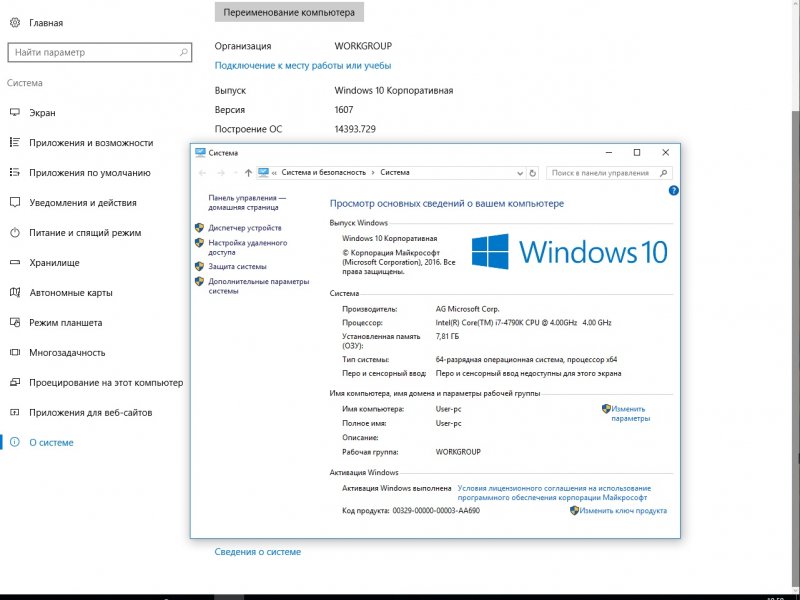
Task: Navigate to Система и безопасность breadcrumb
Action: (323, 172)
